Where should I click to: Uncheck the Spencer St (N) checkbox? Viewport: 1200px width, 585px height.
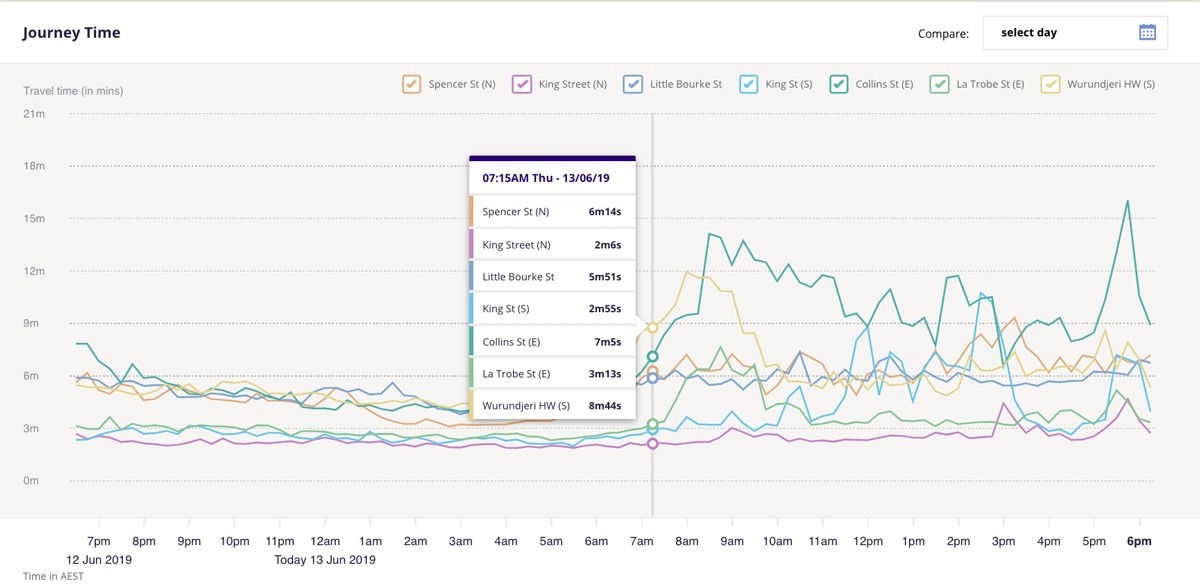coord(411,84)
